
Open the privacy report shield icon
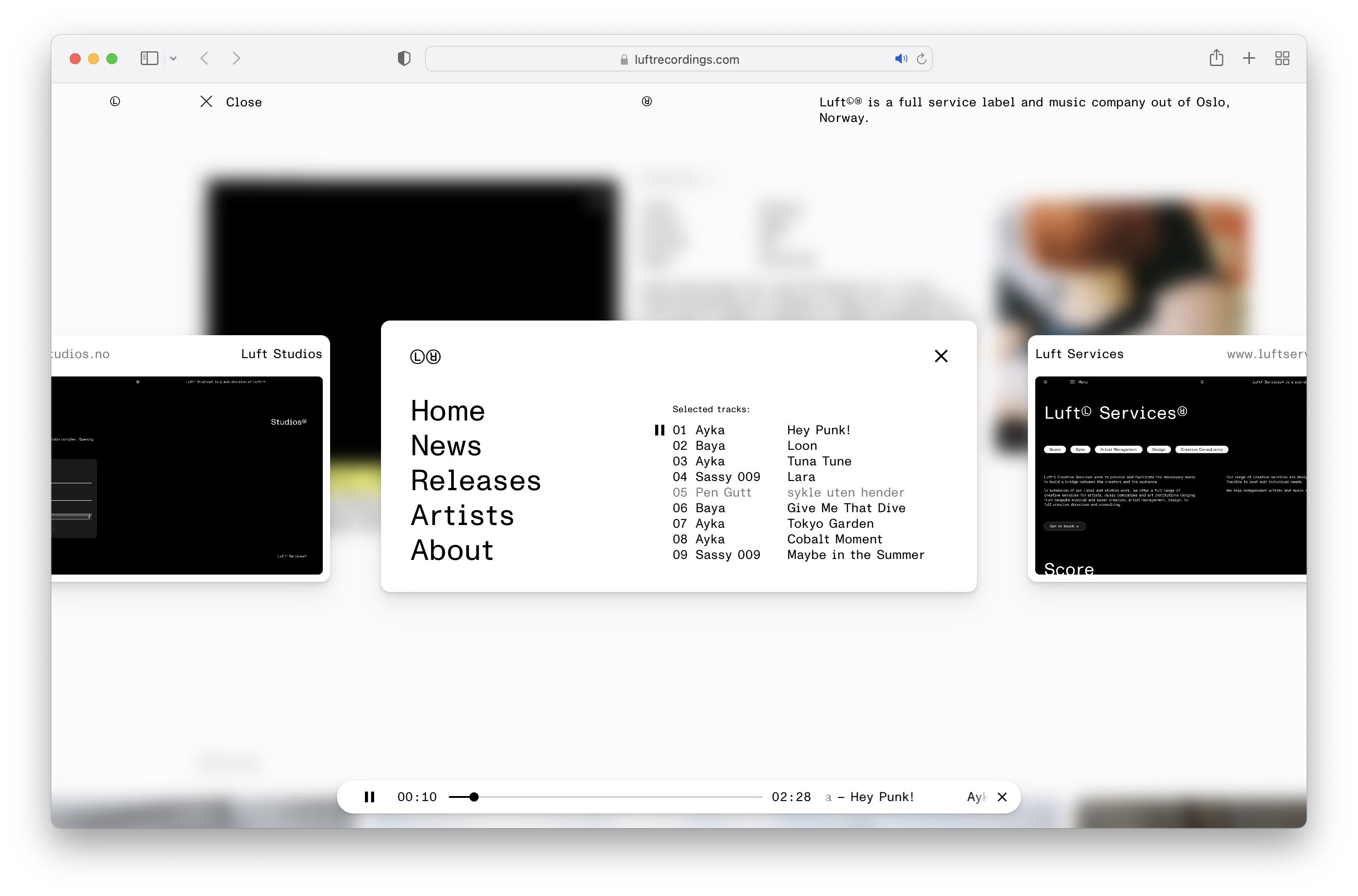pyautogui.click(x=404, y=58)
